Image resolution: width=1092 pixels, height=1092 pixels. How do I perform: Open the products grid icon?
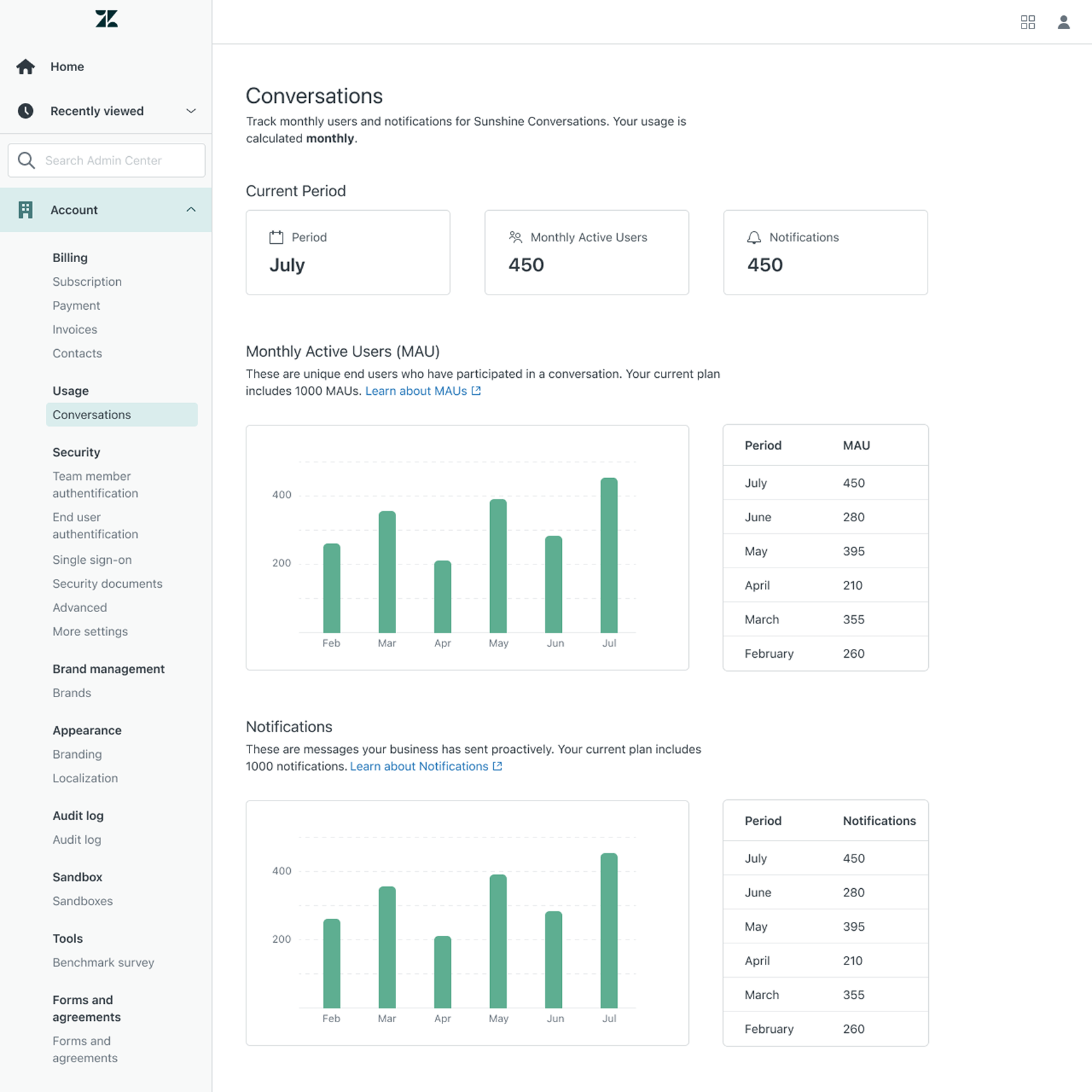tap(1027, 22)
